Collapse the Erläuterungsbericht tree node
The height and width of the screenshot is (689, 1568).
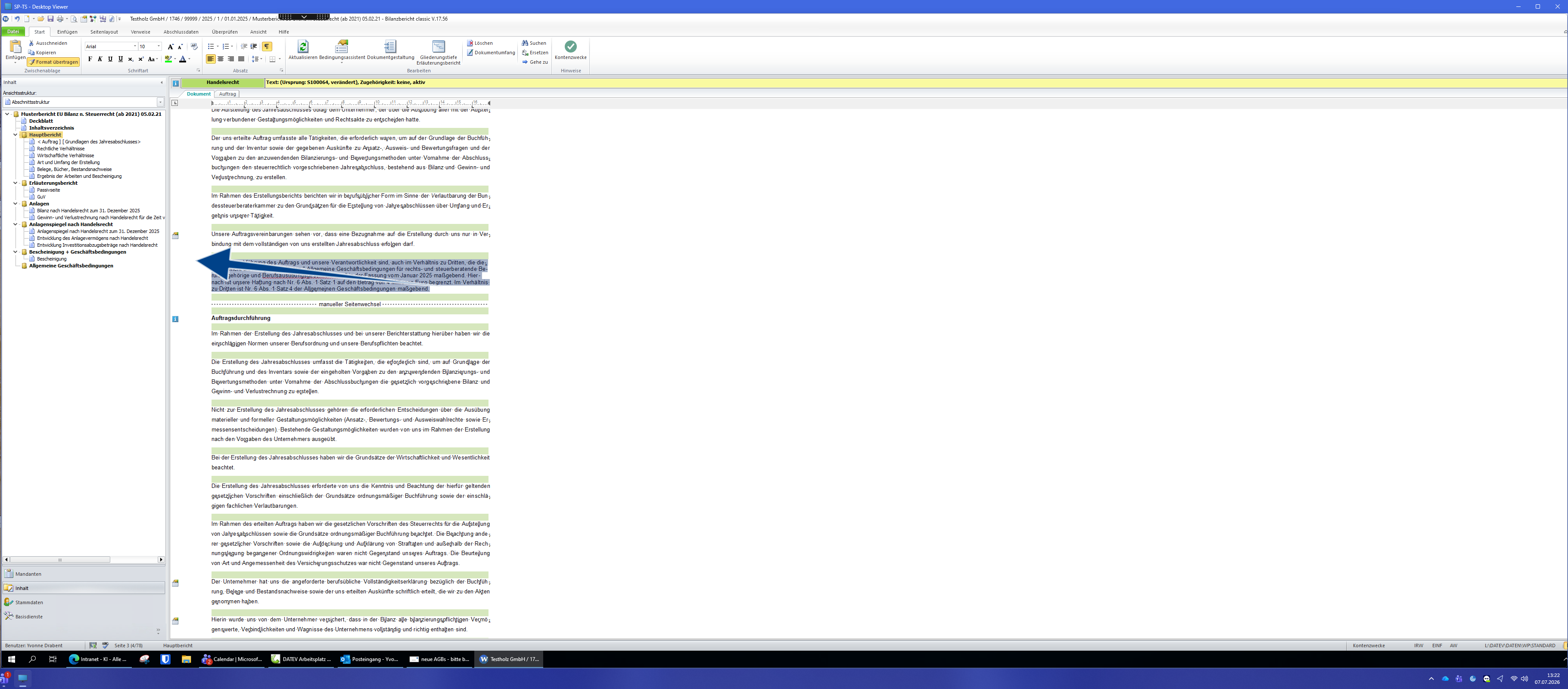pyautogui.click(x=16, y=183)
